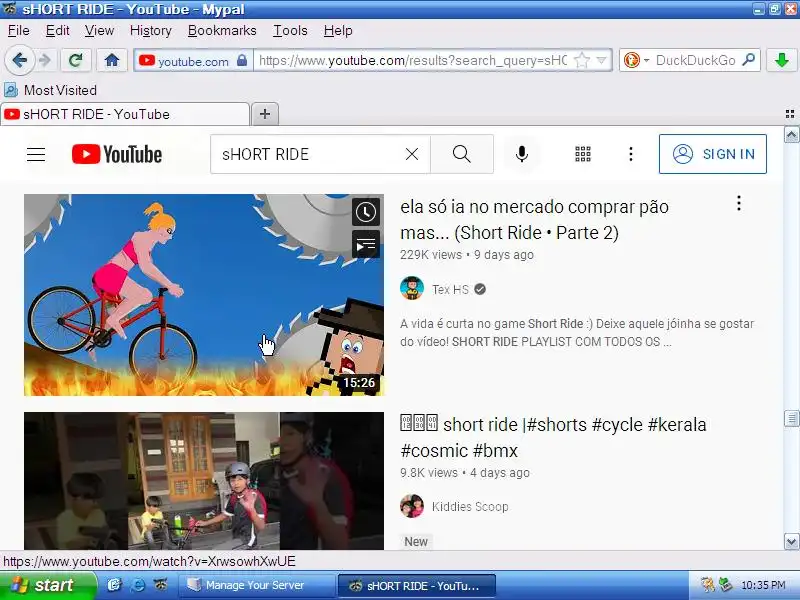Click the Tex HS channel avatar

click(x=412, y=289)
